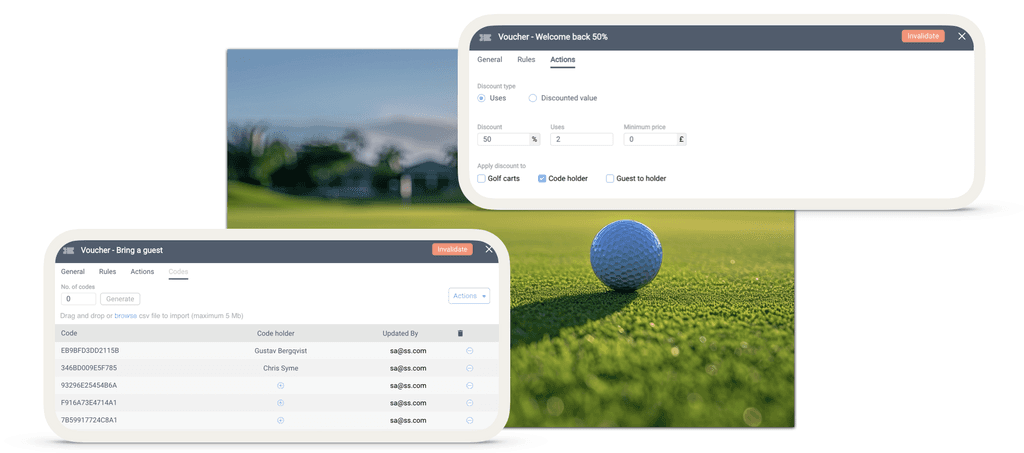Select the Discounted value radio option

[x=533, y=98]
